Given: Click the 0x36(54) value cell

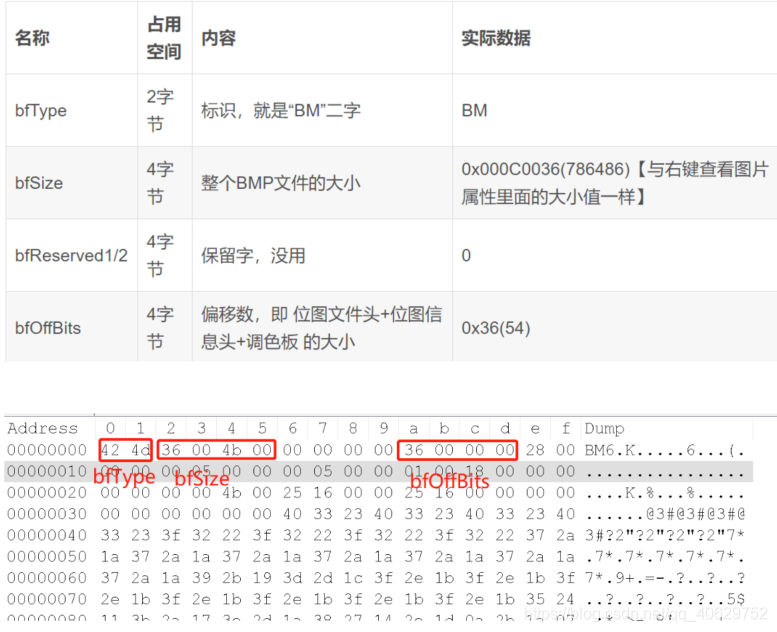Looking at the screenshot, I should (614, 328).
